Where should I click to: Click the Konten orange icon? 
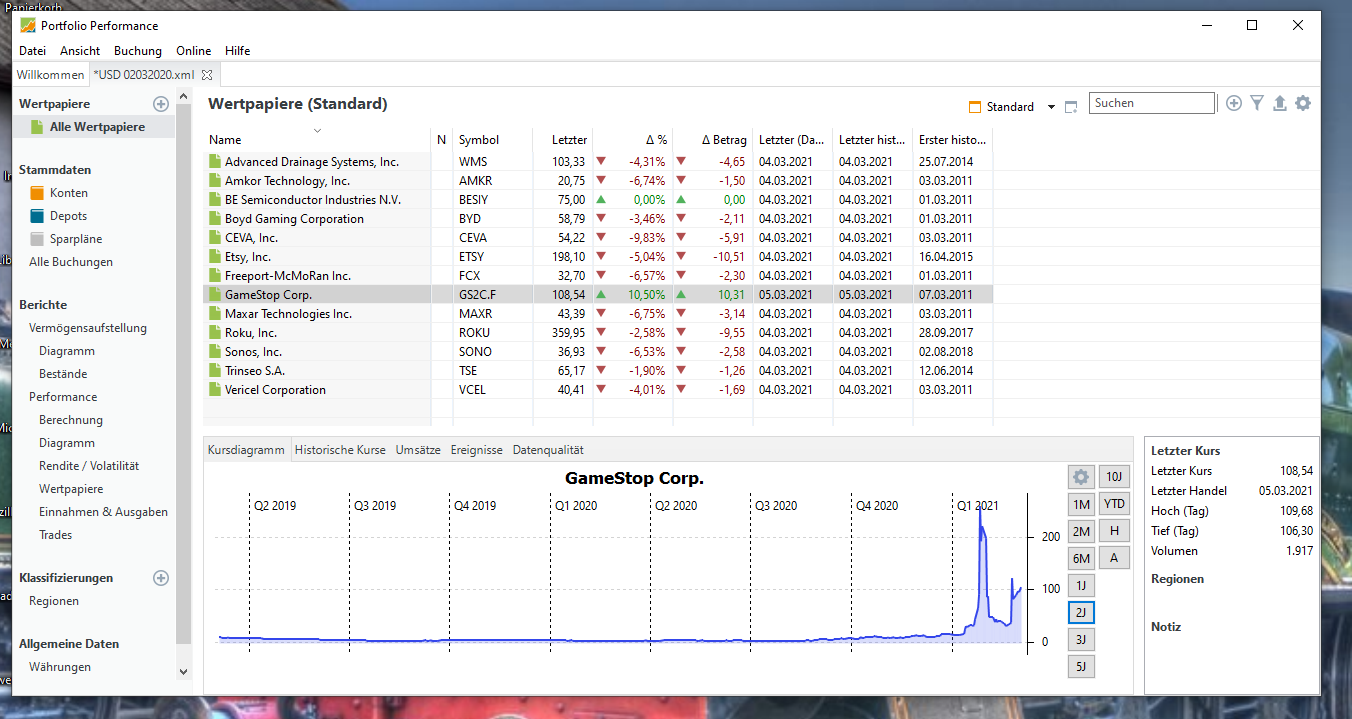coord(37,193)
